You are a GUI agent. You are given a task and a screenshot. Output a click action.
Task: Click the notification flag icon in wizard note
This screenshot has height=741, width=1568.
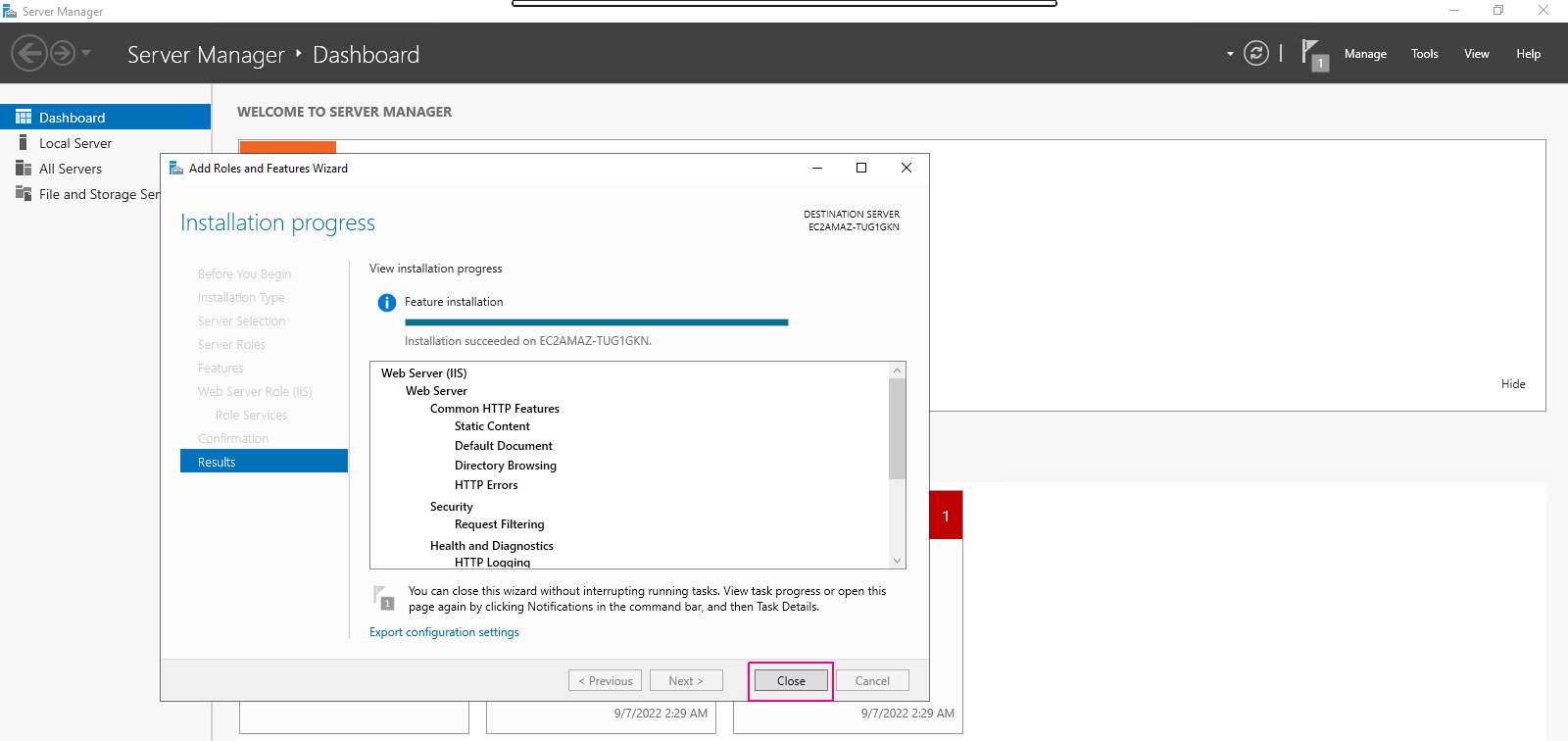click(384, 597)
